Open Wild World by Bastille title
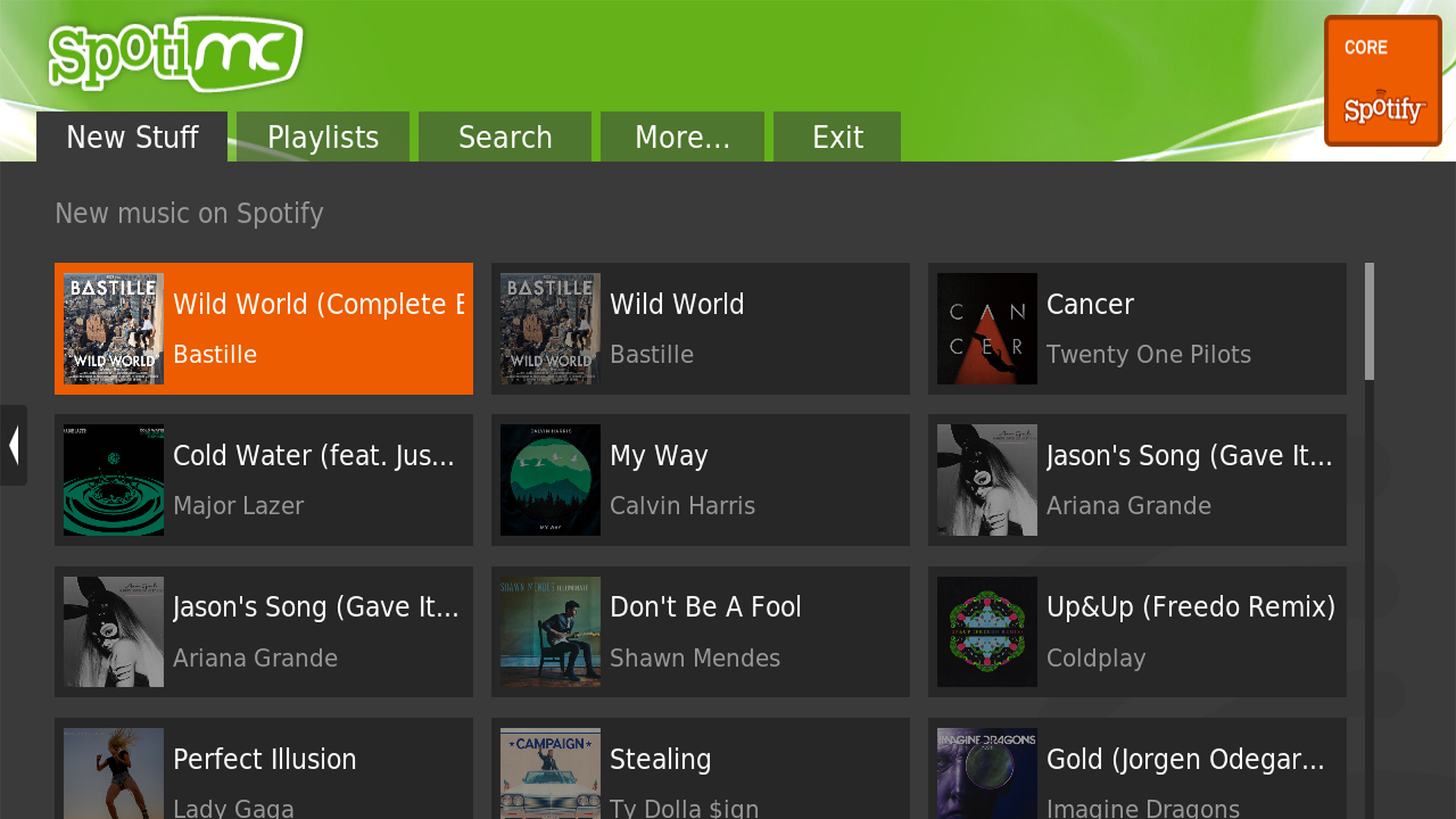This screenshot has width=1456, height=819. tap(676, 304)
